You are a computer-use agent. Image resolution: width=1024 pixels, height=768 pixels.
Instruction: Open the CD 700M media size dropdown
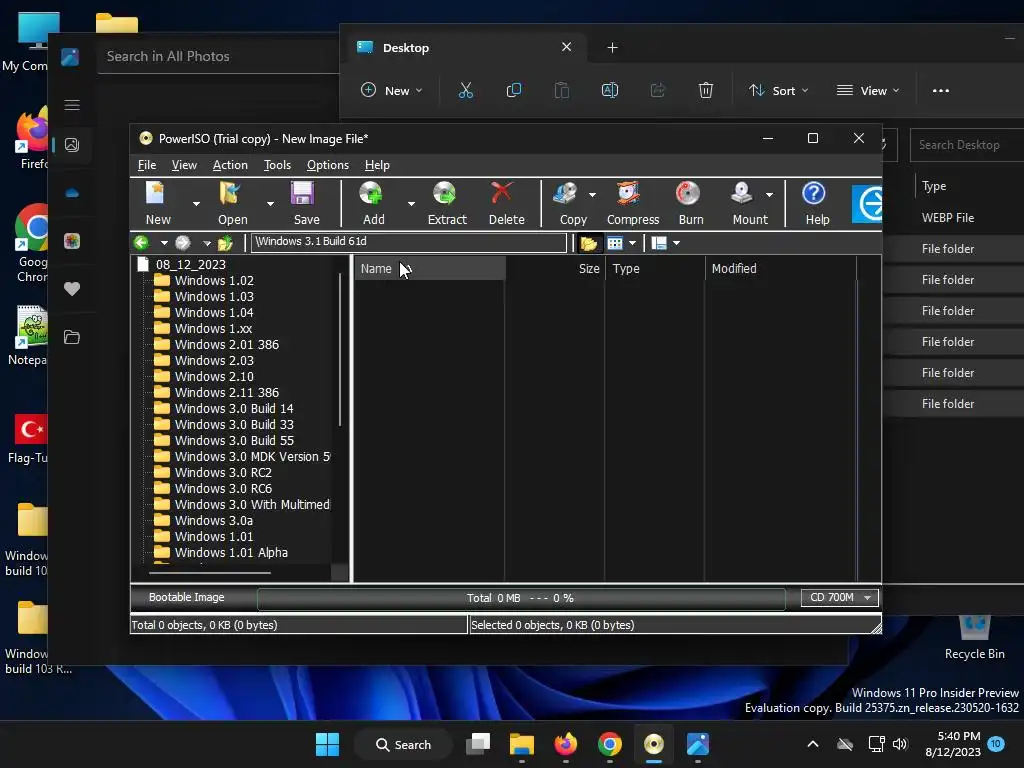pyautogui.click(x=840, y=598)
